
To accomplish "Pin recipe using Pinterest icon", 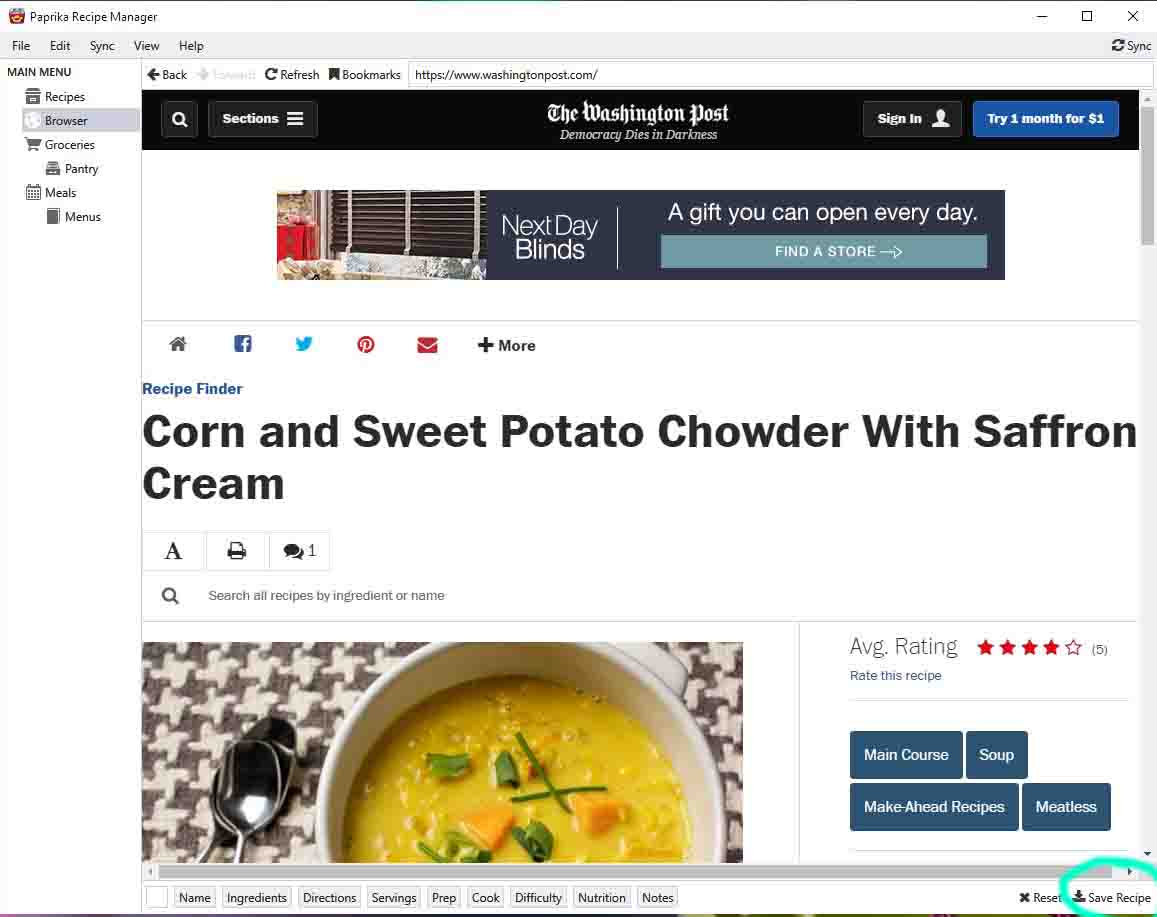I will [365, 345].
